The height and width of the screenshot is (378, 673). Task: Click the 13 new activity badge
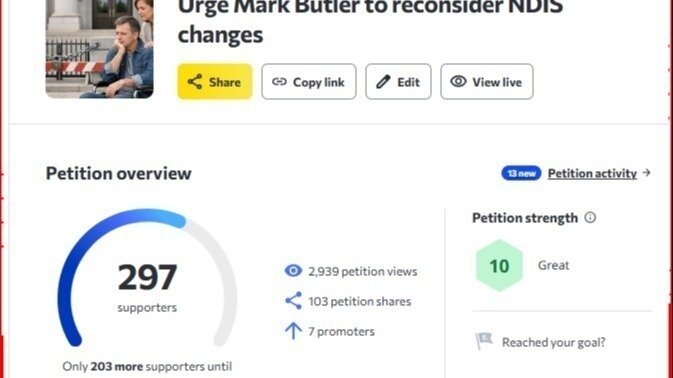pyautogui.click(x=521, y=173)
